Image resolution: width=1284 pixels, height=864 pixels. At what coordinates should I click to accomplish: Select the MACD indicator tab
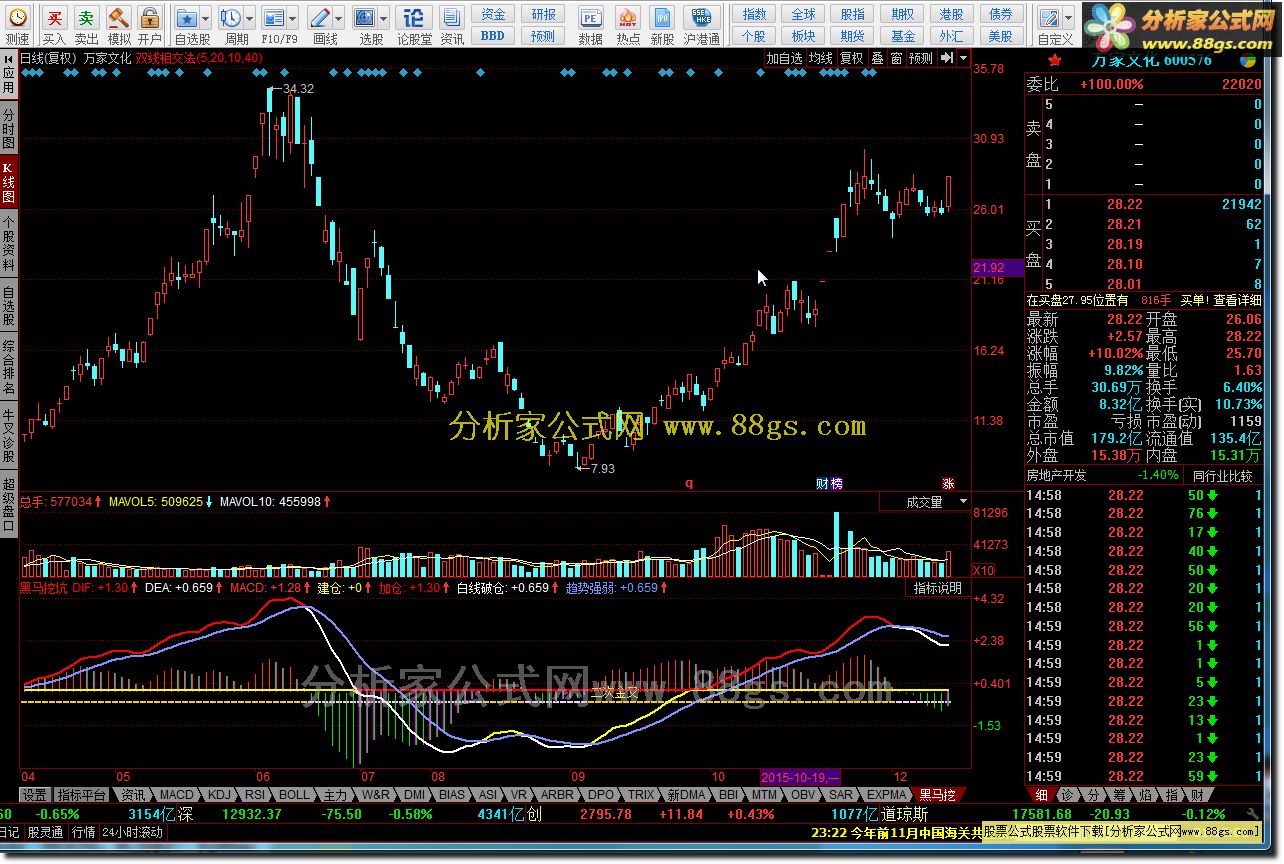click(x=176, y=795)
